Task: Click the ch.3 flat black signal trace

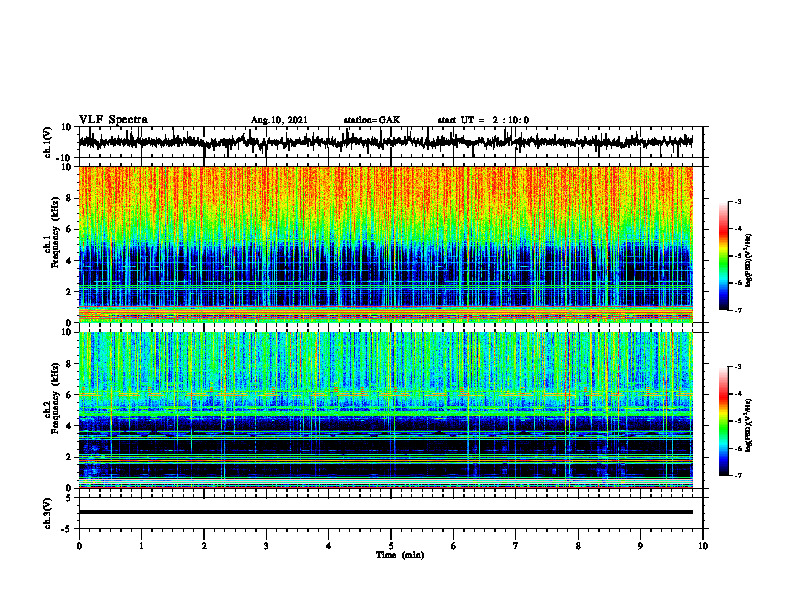Action: point(385,512)
